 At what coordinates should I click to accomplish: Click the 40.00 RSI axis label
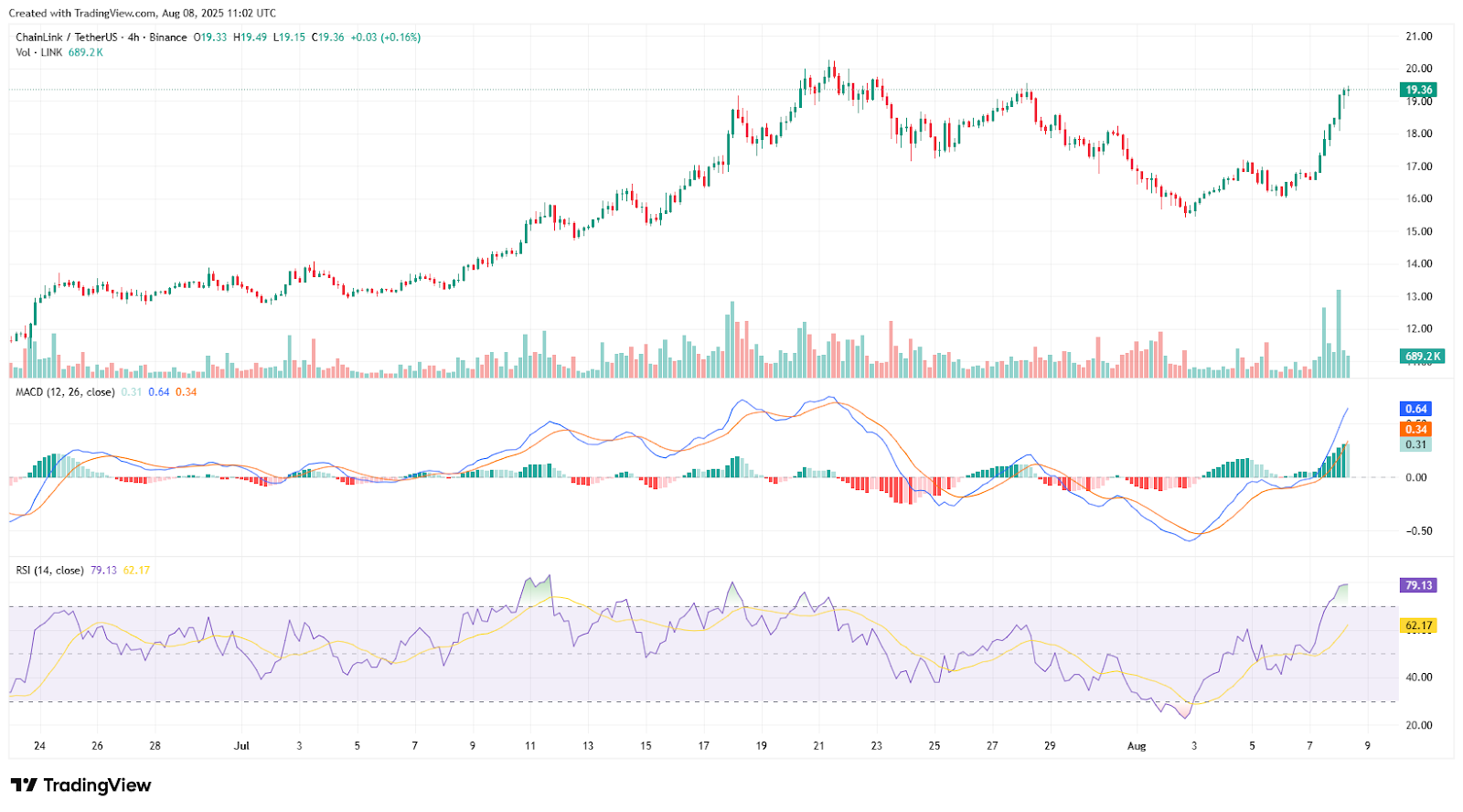pos(1419,678)
